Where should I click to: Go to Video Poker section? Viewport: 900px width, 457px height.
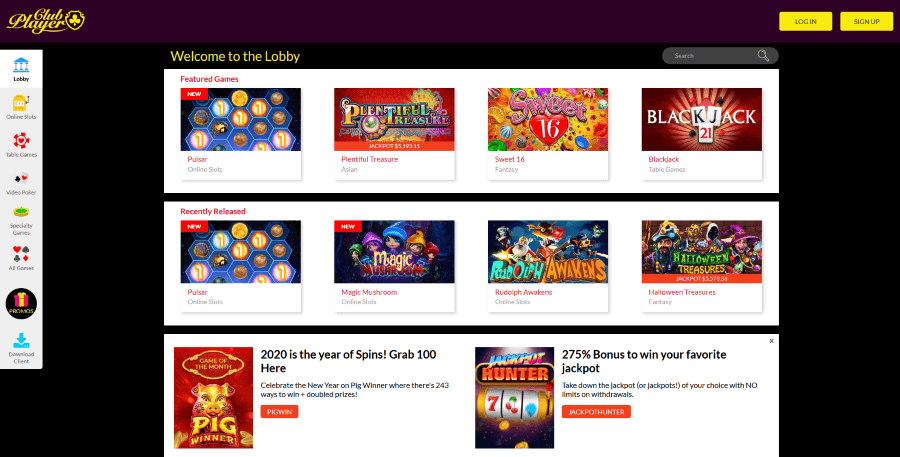21,179
